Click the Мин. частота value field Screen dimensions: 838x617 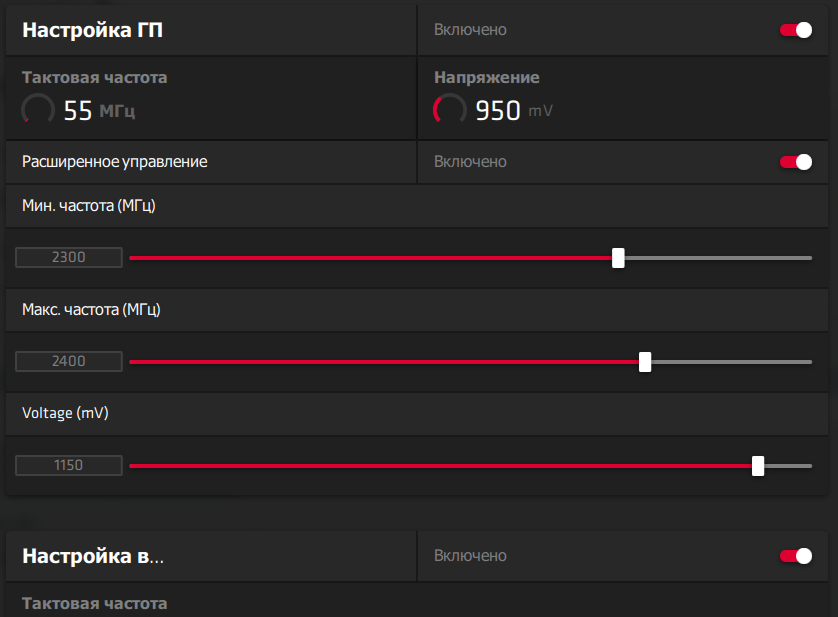69,258
